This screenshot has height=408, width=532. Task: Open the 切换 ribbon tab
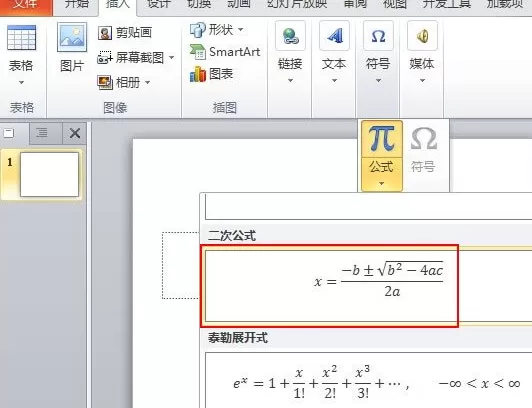[x=199, y=5]
